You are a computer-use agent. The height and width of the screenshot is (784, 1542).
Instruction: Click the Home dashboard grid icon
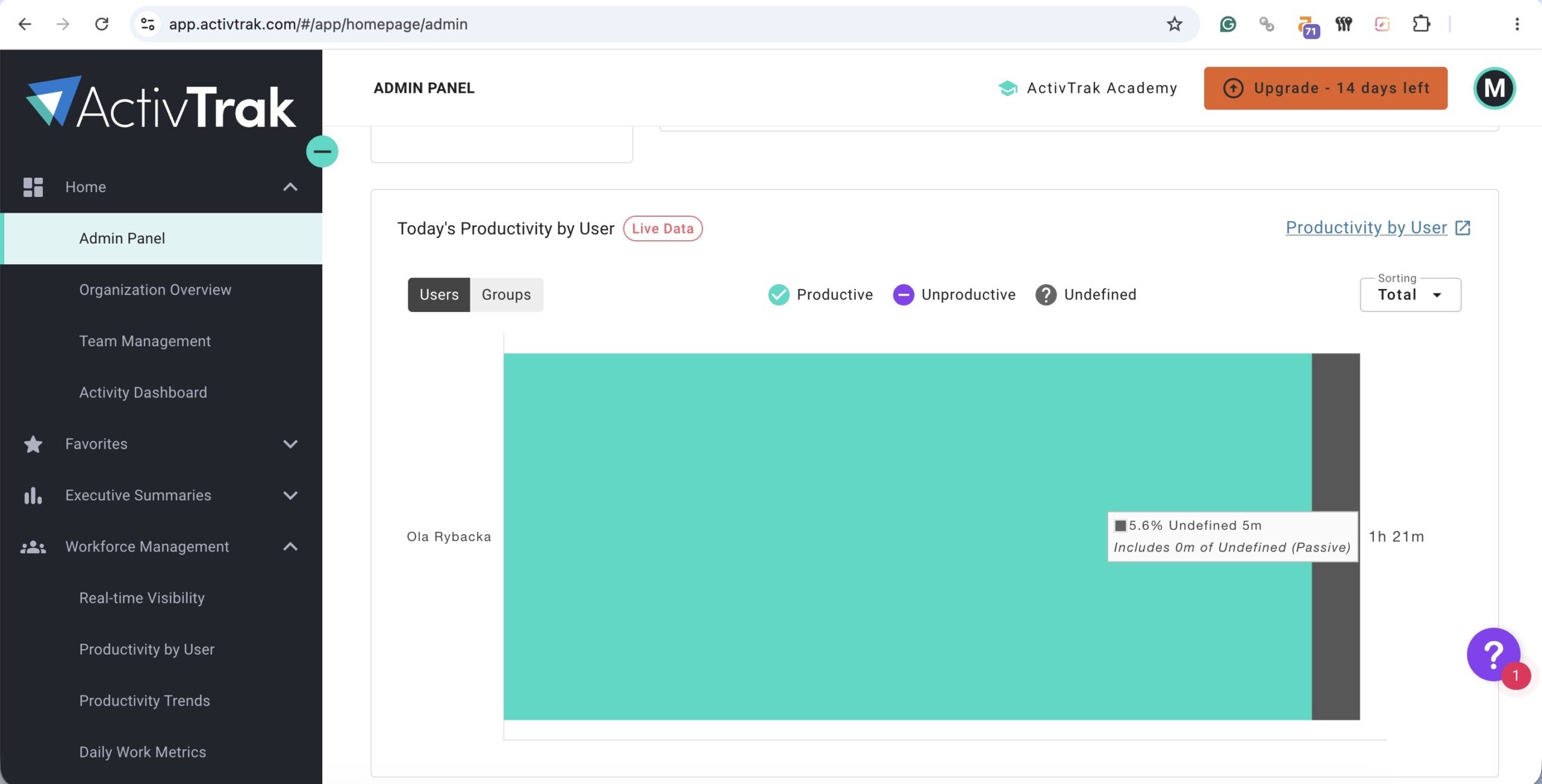click(x=33, y=187)
